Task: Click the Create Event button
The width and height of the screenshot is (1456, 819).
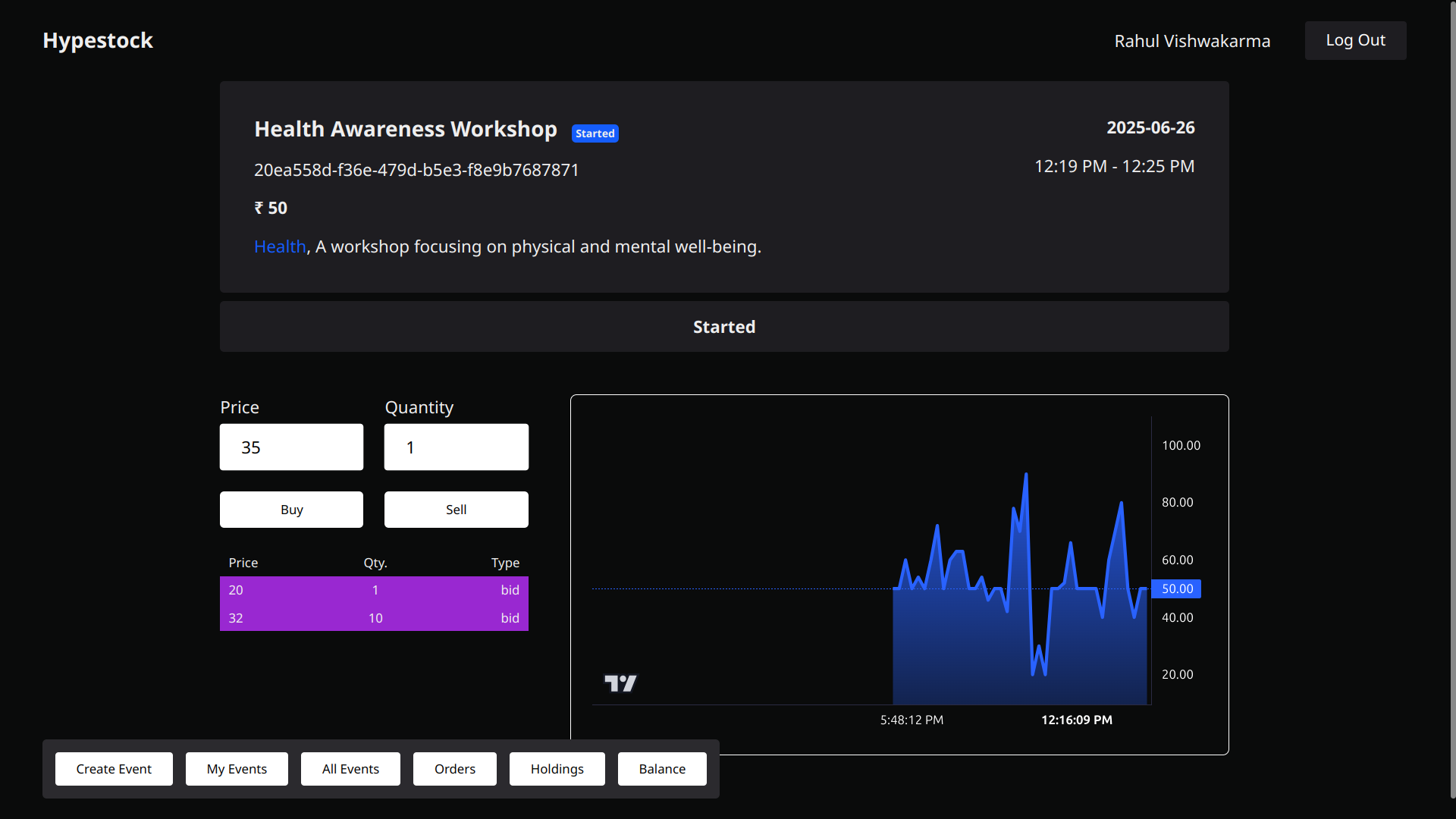Action: point(114,768)
